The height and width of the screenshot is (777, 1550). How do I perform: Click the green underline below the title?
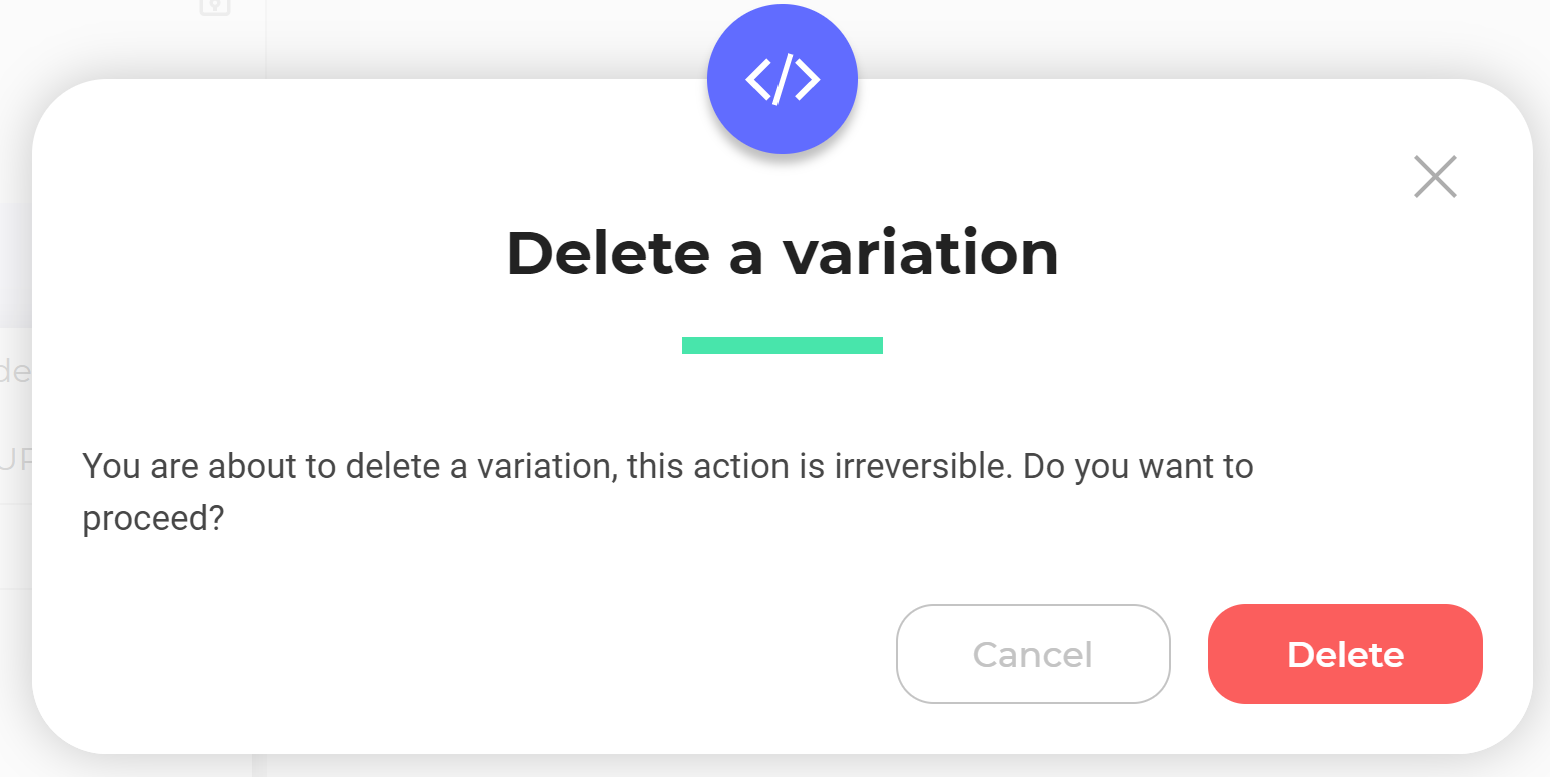pyautogui.click(x=782, y=345)
